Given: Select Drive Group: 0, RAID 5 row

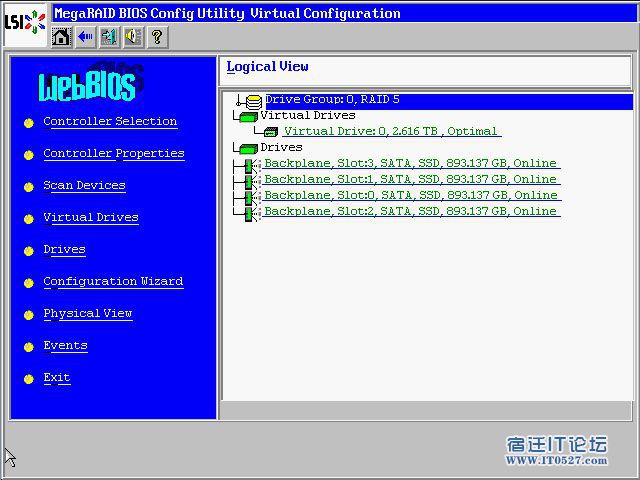Looking at the screenshot, I should tap(449, 100).
